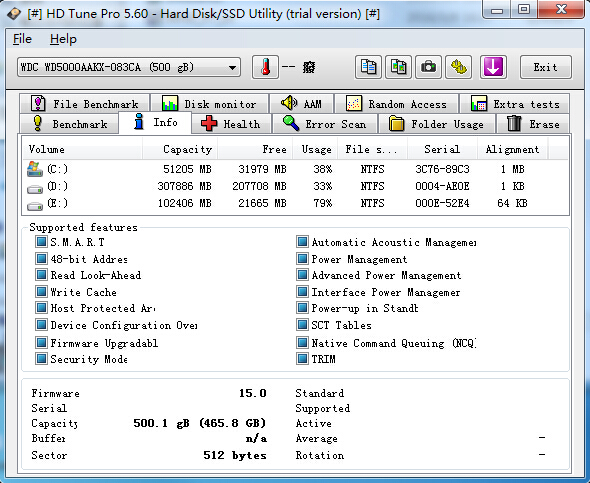
Task: Open the WDC WD5000AAKX drive dropdown
Action: pos(129,67)
